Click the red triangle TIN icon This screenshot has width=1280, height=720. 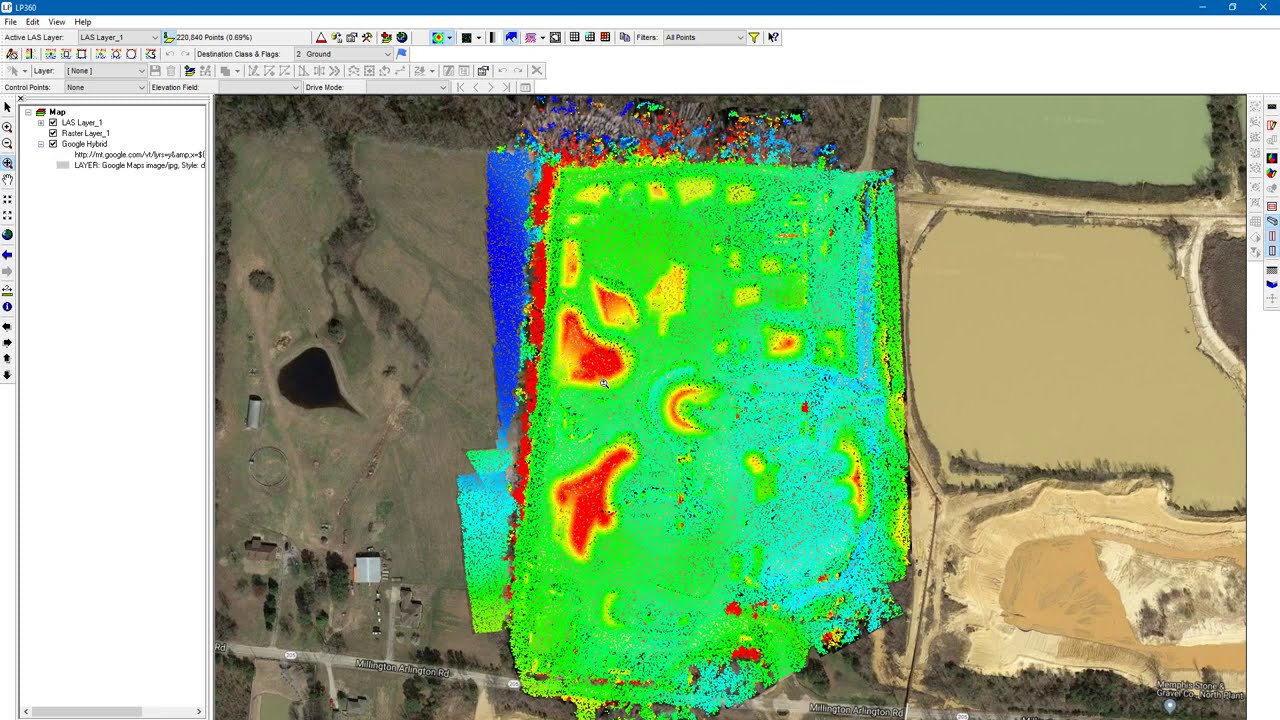click(x=321, y=38)
